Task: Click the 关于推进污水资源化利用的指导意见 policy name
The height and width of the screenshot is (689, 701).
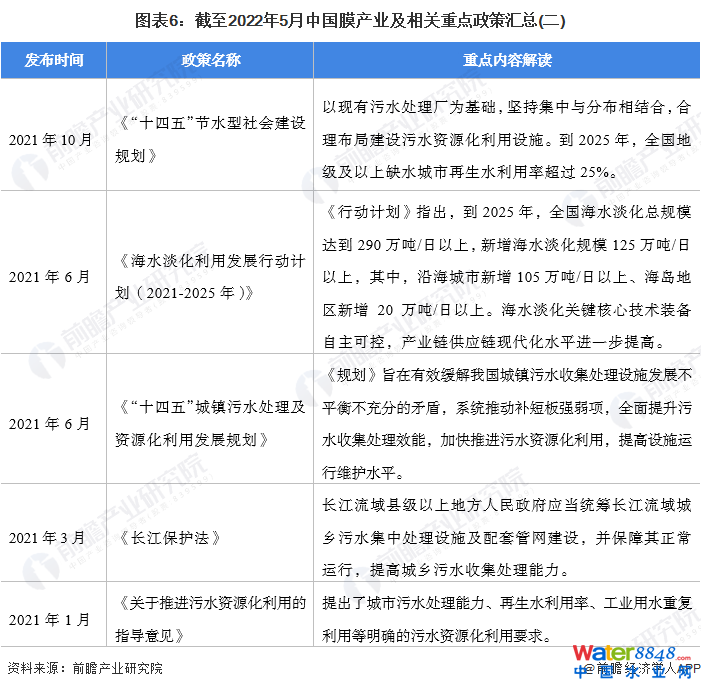Action: click(x=211, y=618)
